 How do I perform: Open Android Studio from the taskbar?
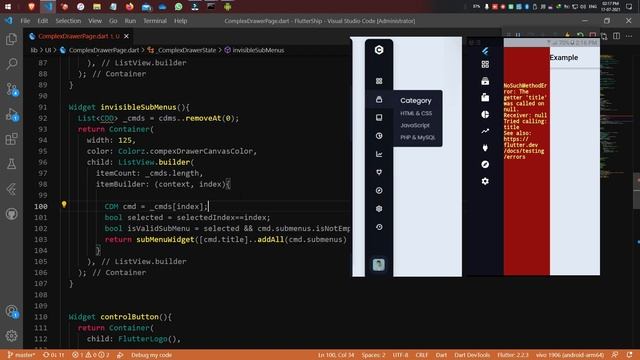[x=227, y=7]
